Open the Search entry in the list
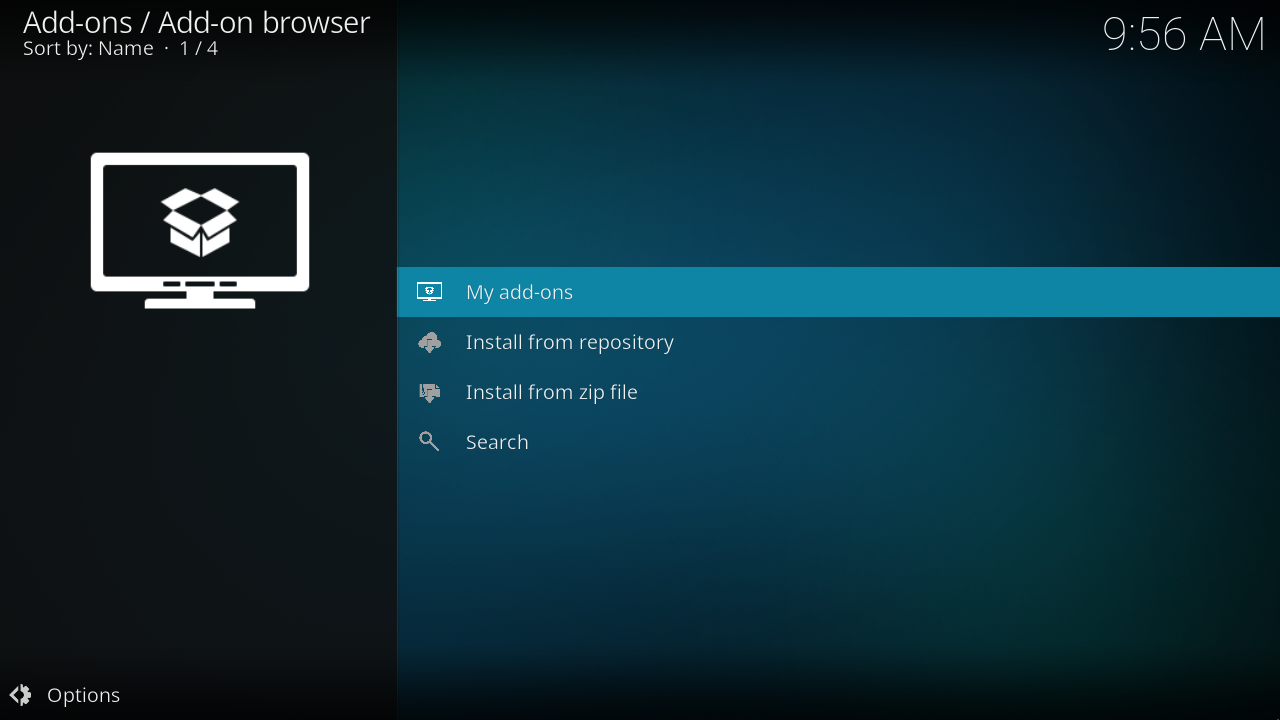Viewport: 1280px width, 720px height. pyautogui.click(x=838, y=442)
